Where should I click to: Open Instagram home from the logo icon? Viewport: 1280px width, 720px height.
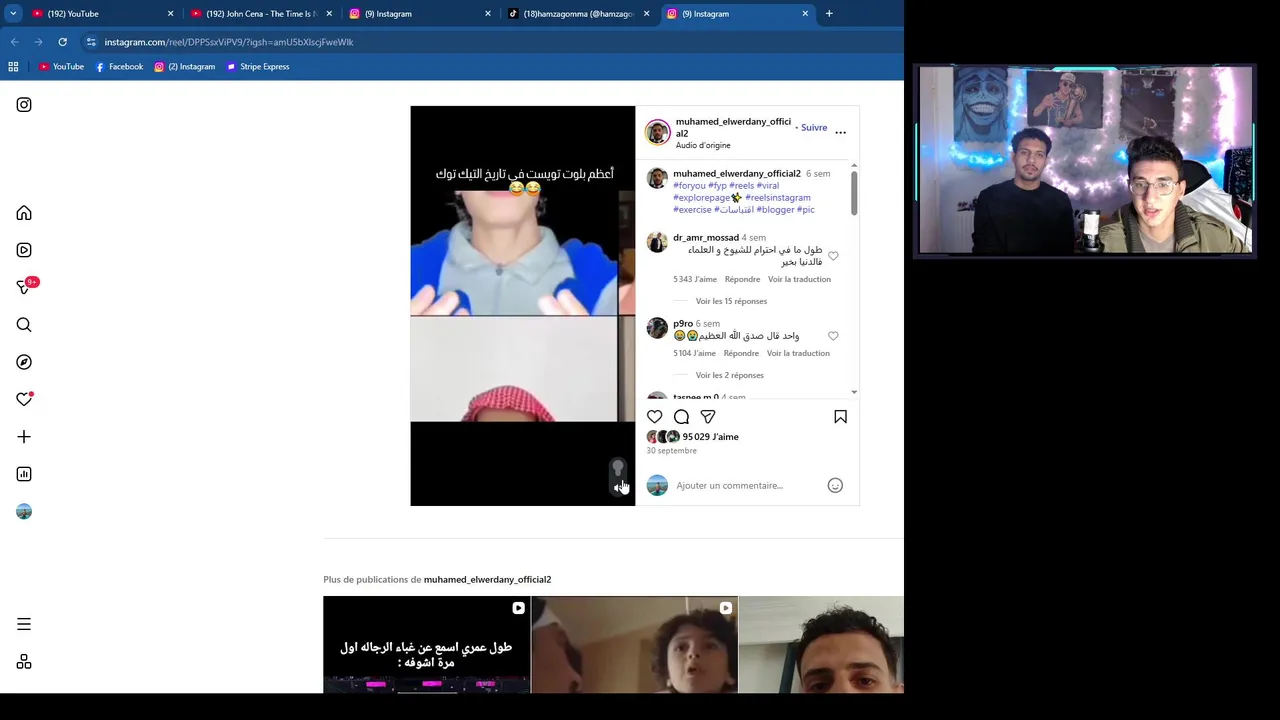coord(24,105)
